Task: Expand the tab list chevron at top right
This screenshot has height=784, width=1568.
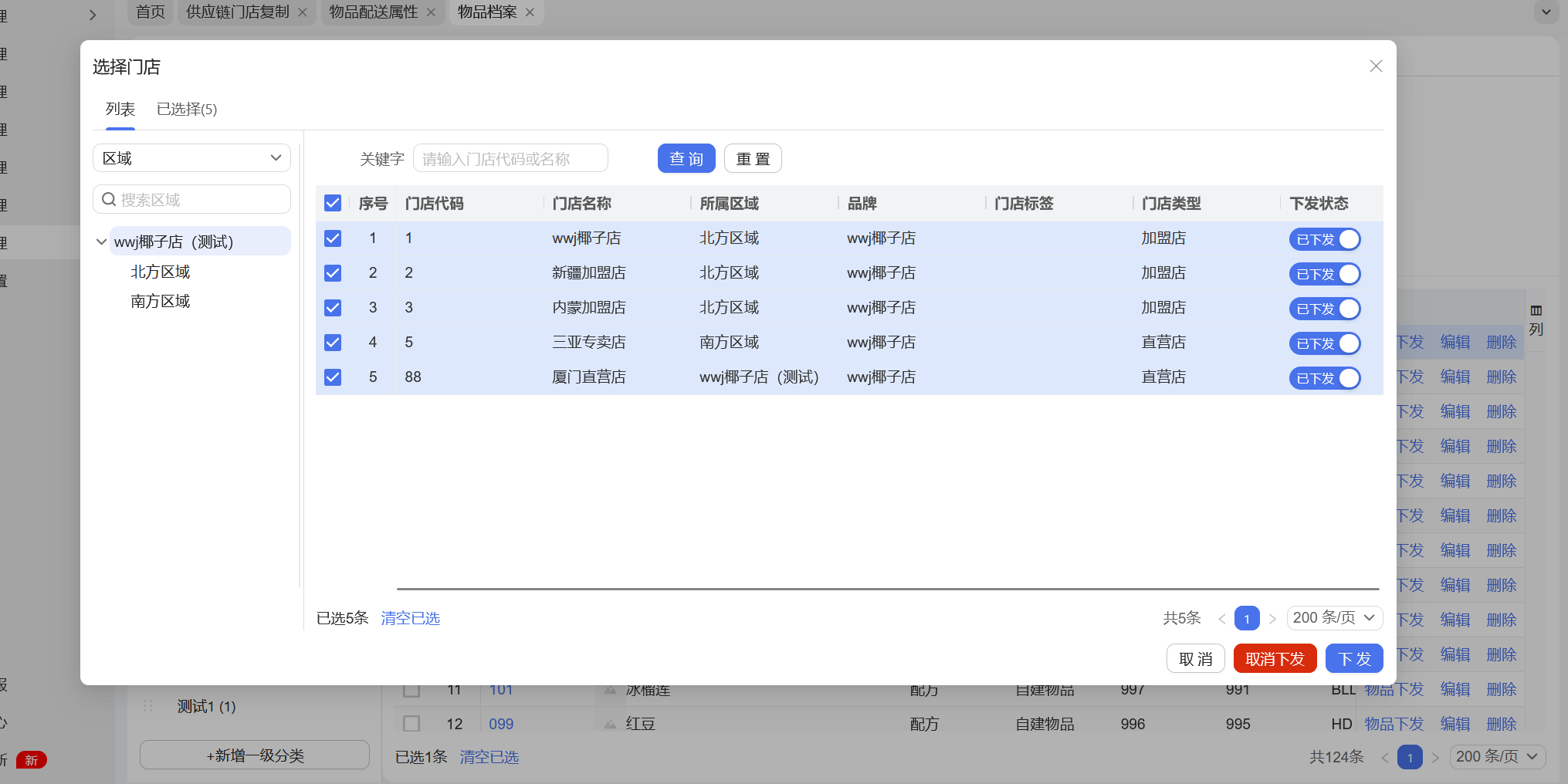Action: [1546, 12]
